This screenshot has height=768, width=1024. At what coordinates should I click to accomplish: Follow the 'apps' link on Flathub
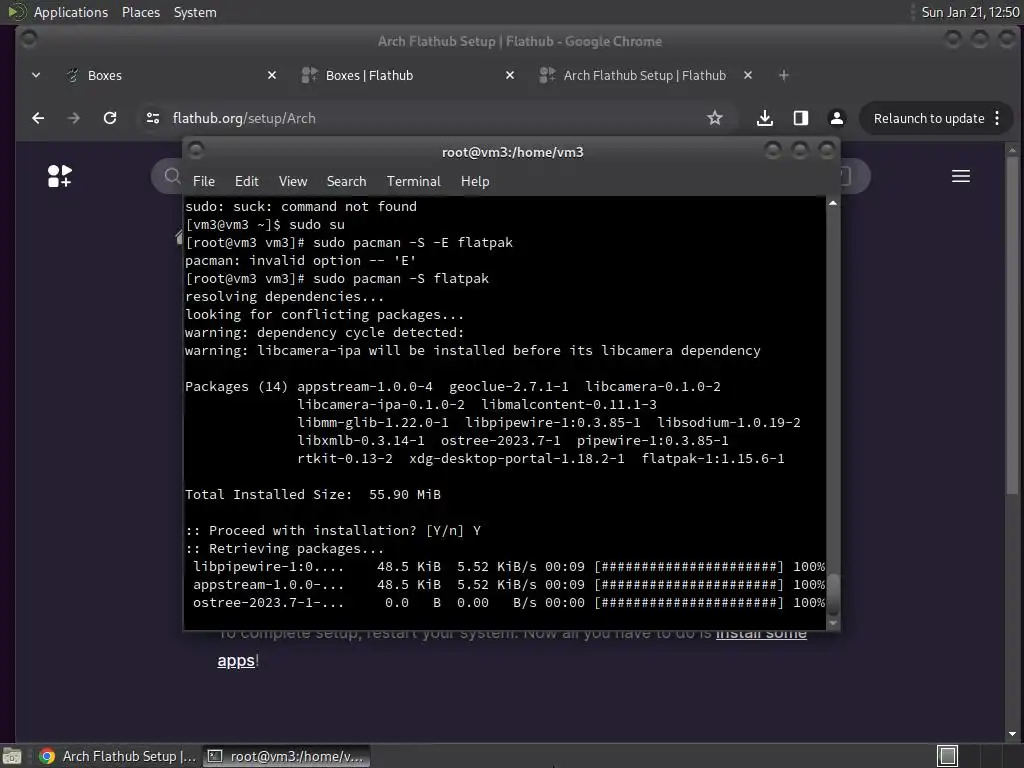click(x=236, y=661)
